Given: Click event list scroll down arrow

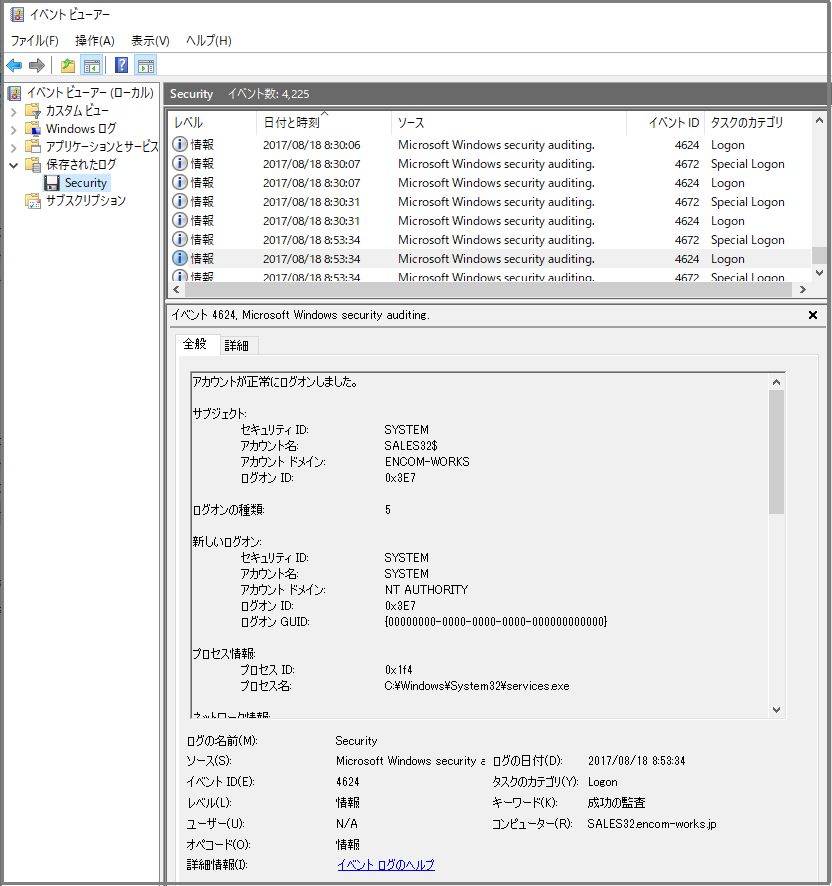Looking at the screenshot, I should (x=819, y=273).
